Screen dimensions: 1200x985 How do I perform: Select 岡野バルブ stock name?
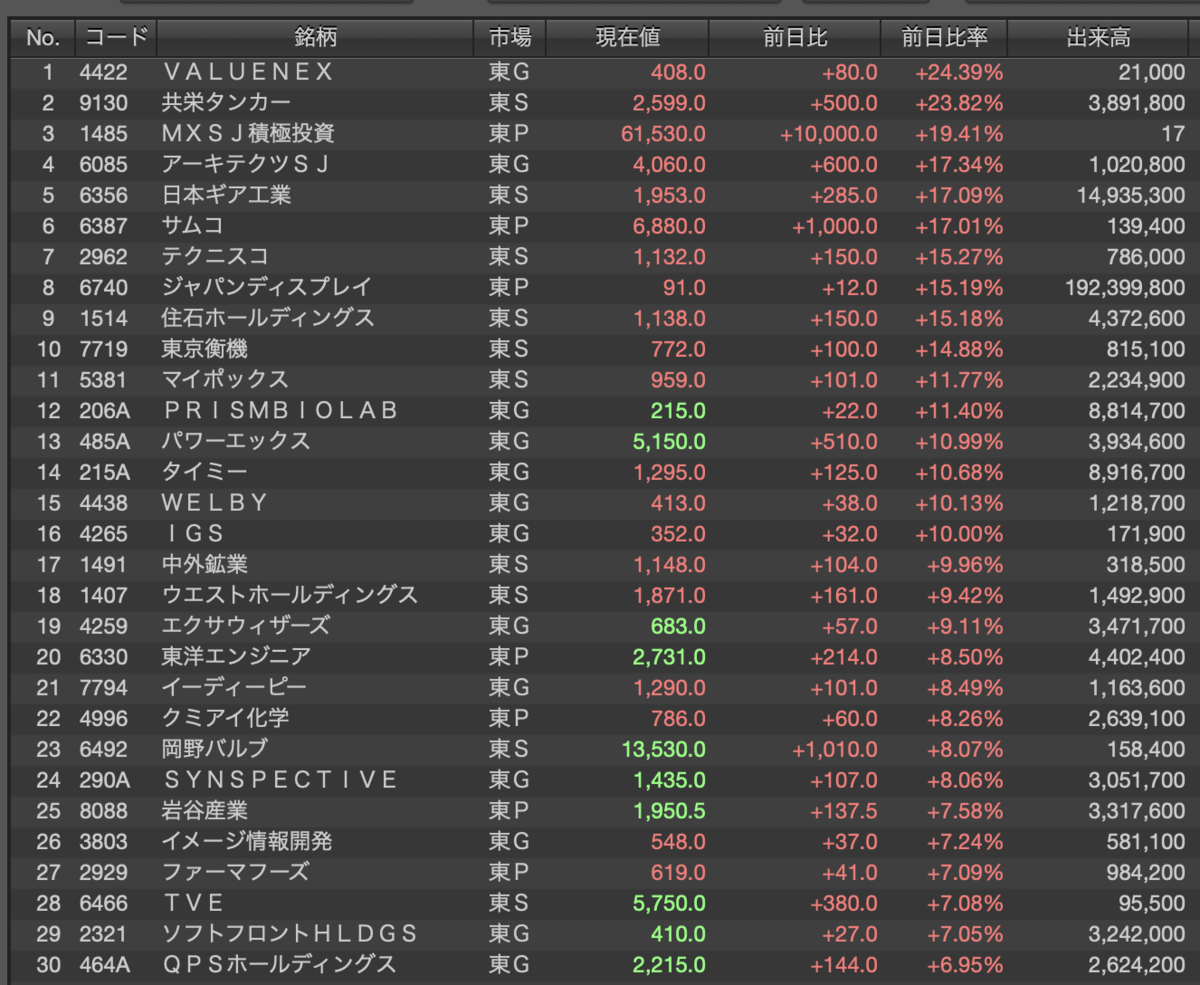point(215,749)
